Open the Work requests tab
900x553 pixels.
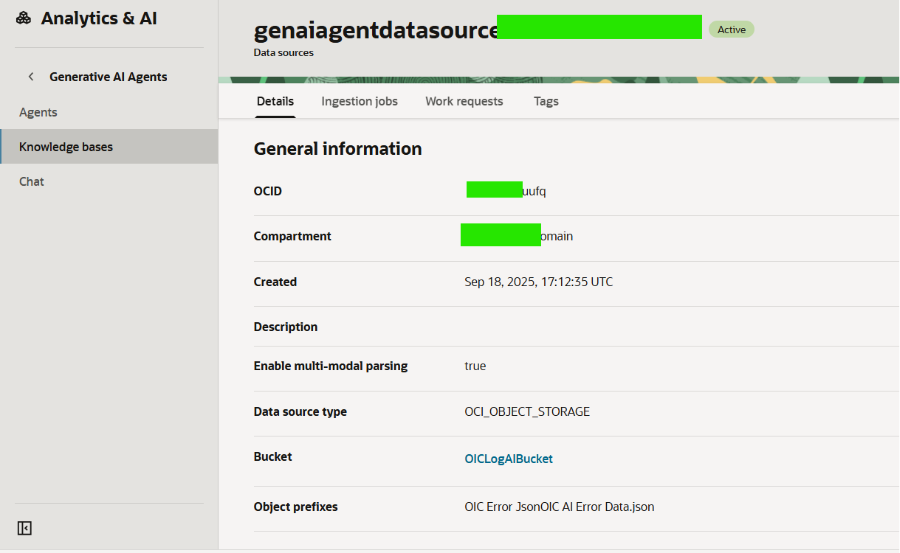464,101
